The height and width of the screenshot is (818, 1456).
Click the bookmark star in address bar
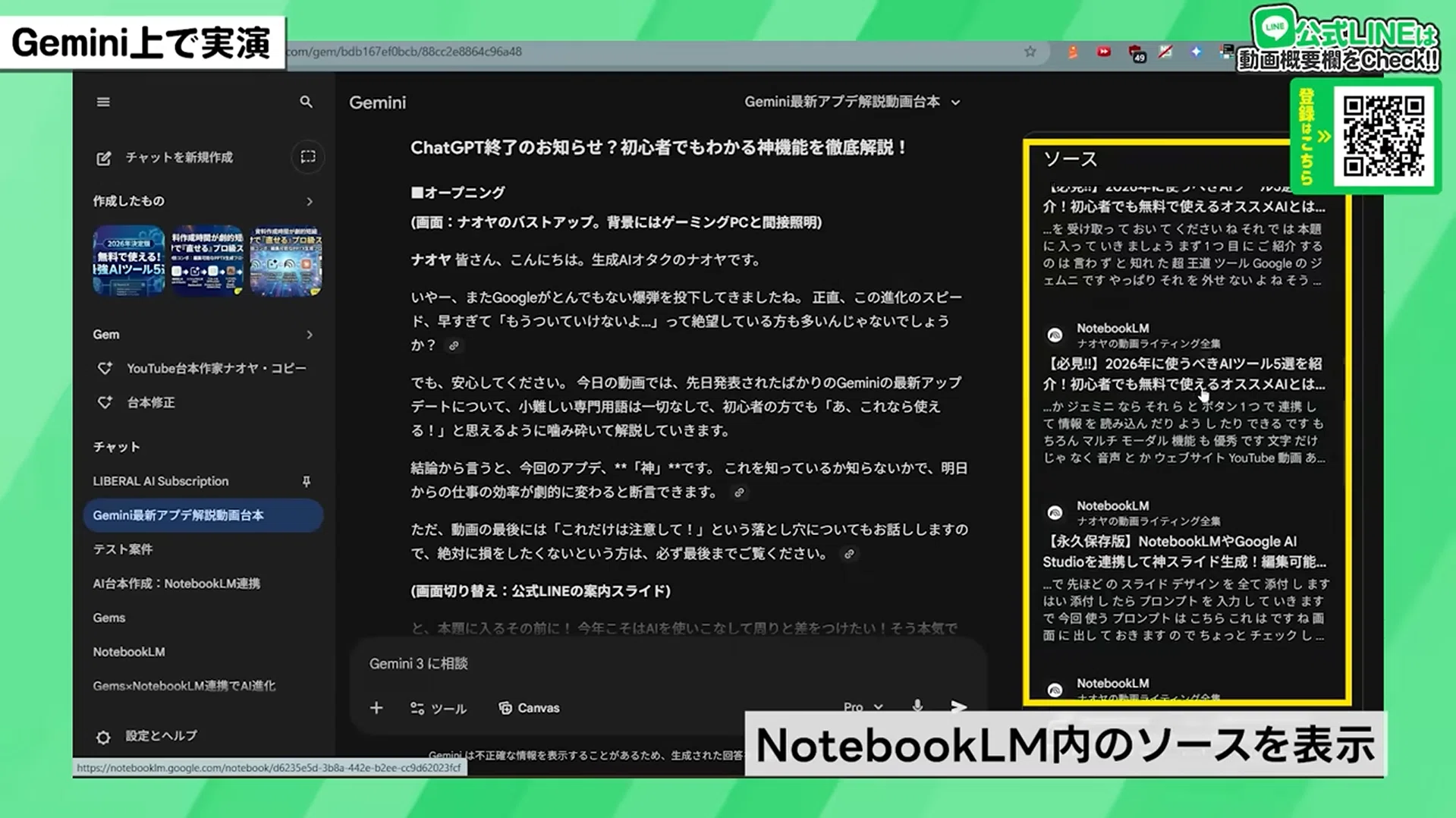(x=1030, y=52)
